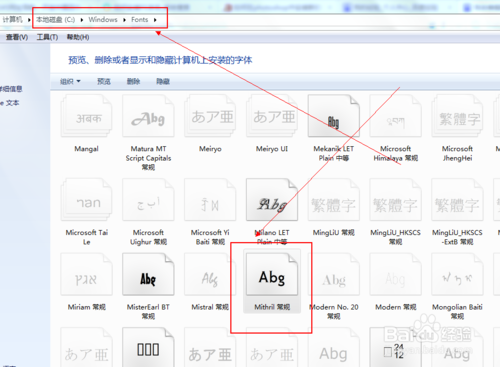This screenshot has height=367, width=500.
Task: Expand arrow after Windows breadcrumb
Action: coord(124,20)
